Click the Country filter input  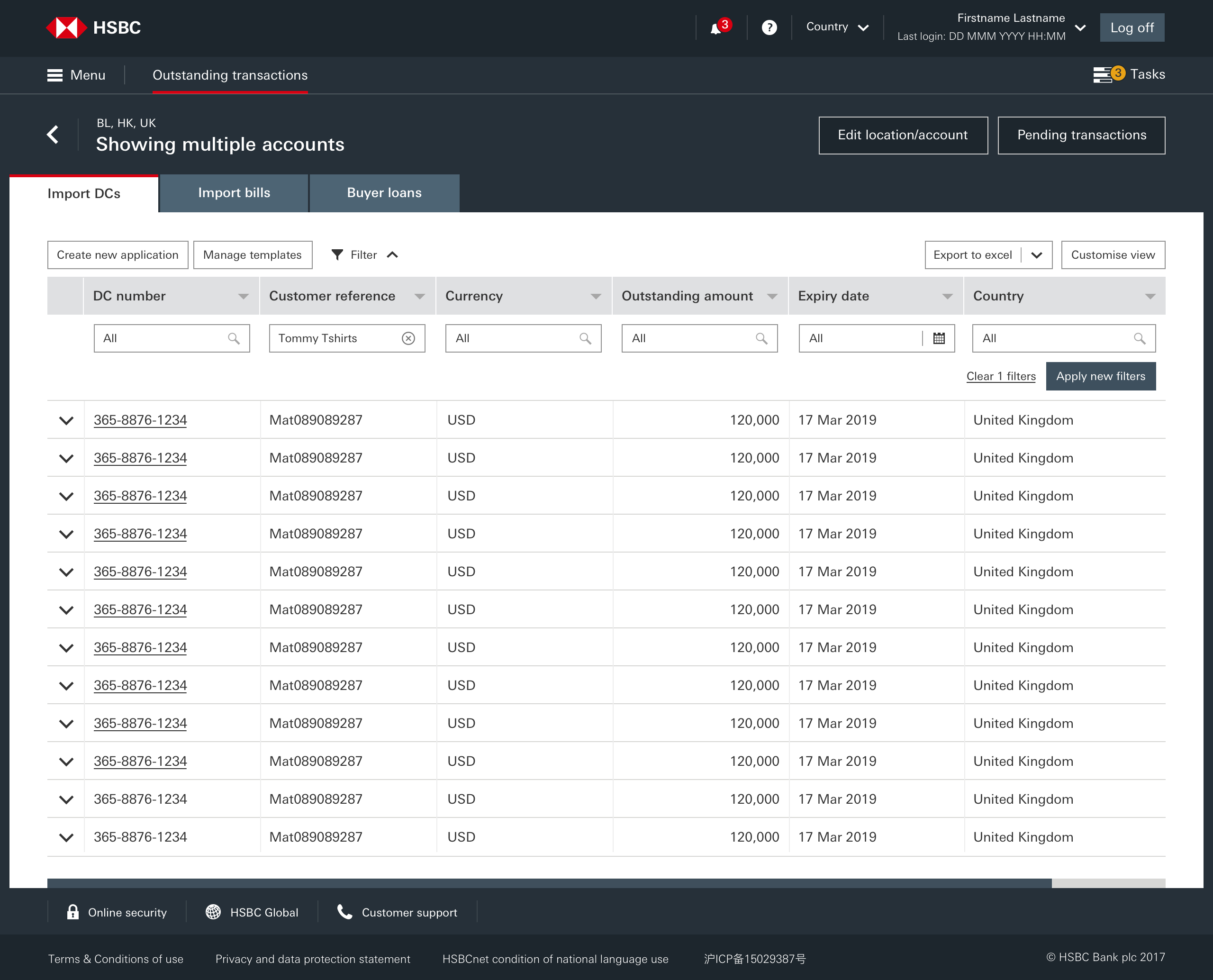[1063, 338]
